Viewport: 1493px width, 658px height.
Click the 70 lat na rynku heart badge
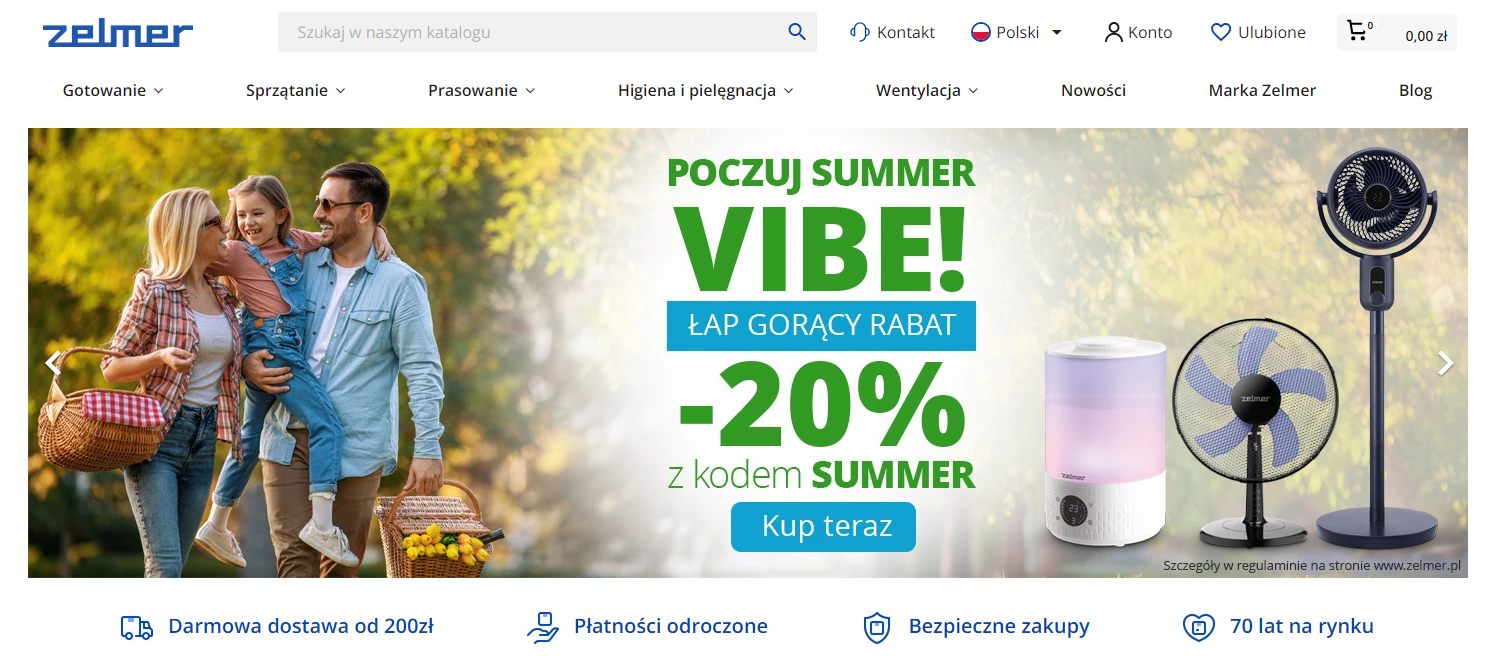1198,627
